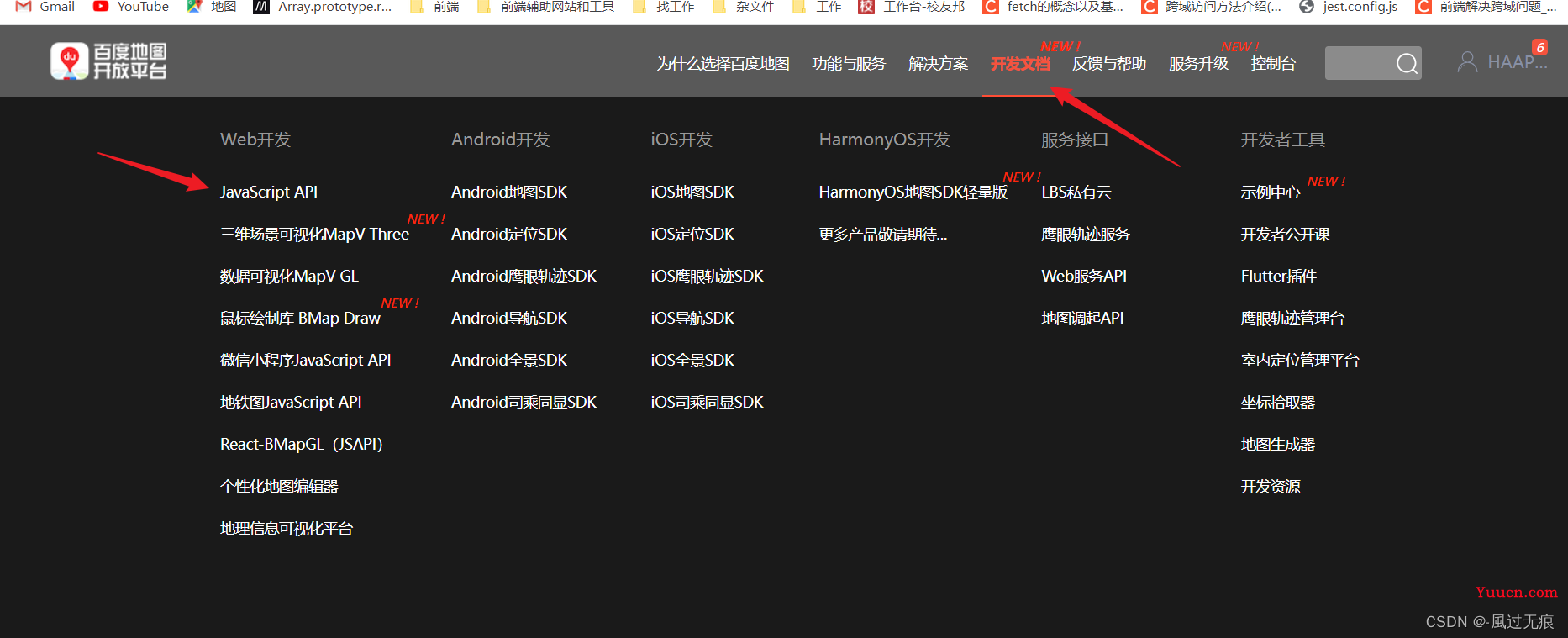The height and width of the screenshot is (638, 1568).
Task: Open the YouTube bookmark
Action: coord(131,7)
